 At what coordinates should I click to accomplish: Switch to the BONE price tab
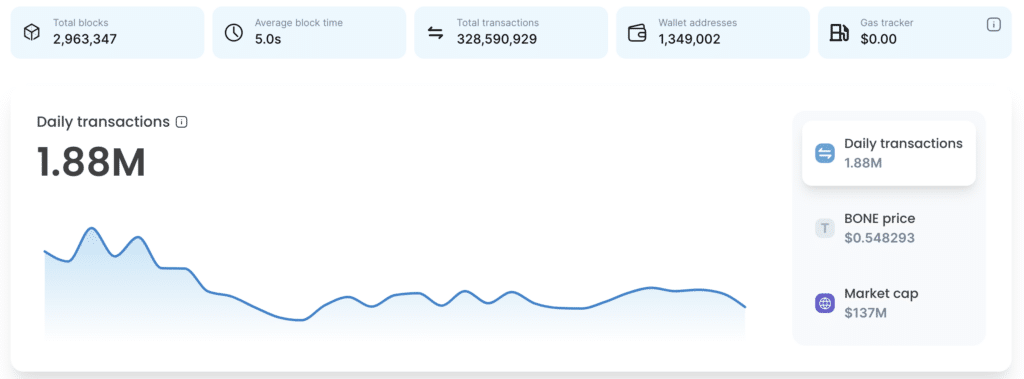coord(889,228)
